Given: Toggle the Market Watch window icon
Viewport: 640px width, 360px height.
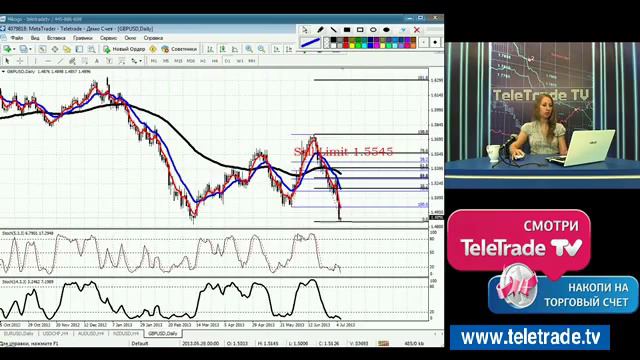Looking at the screenshot, I should [x=42, y=49].
